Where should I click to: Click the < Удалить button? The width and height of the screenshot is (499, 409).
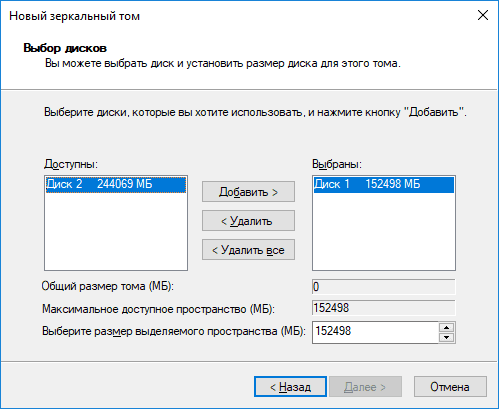pos(248,221)
